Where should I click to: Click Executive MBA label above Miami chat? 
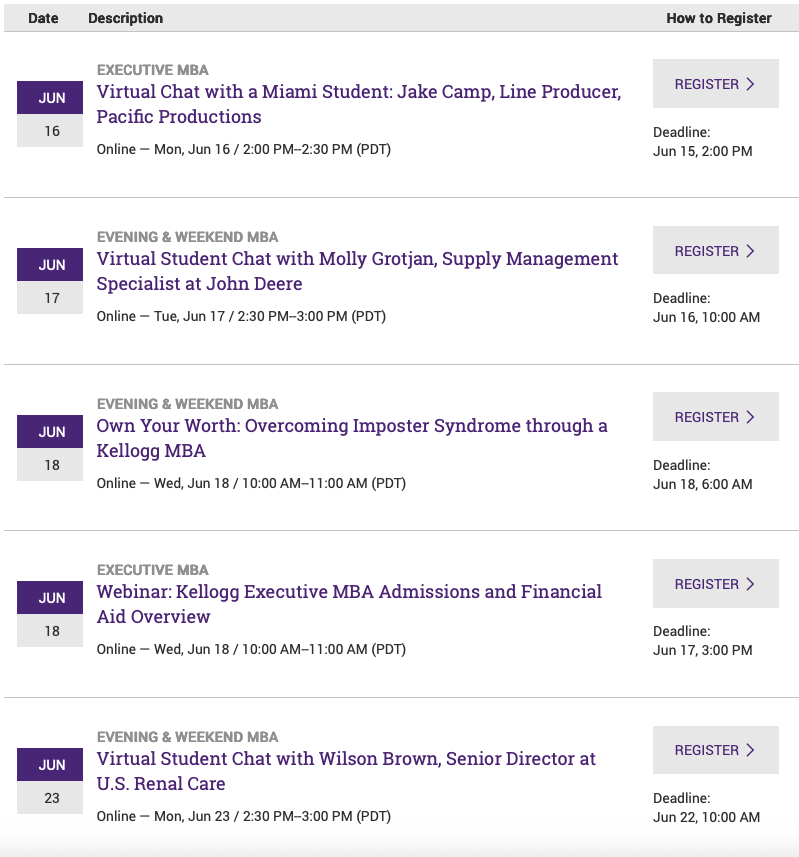(x=152, y=70)
